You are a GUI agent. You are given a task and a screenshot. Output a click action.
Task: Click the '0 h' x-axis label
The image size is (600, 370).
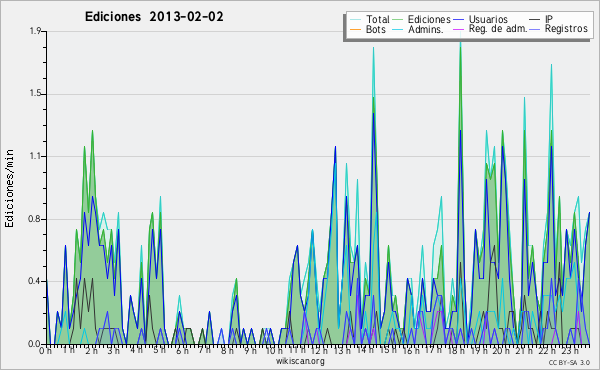45,350
